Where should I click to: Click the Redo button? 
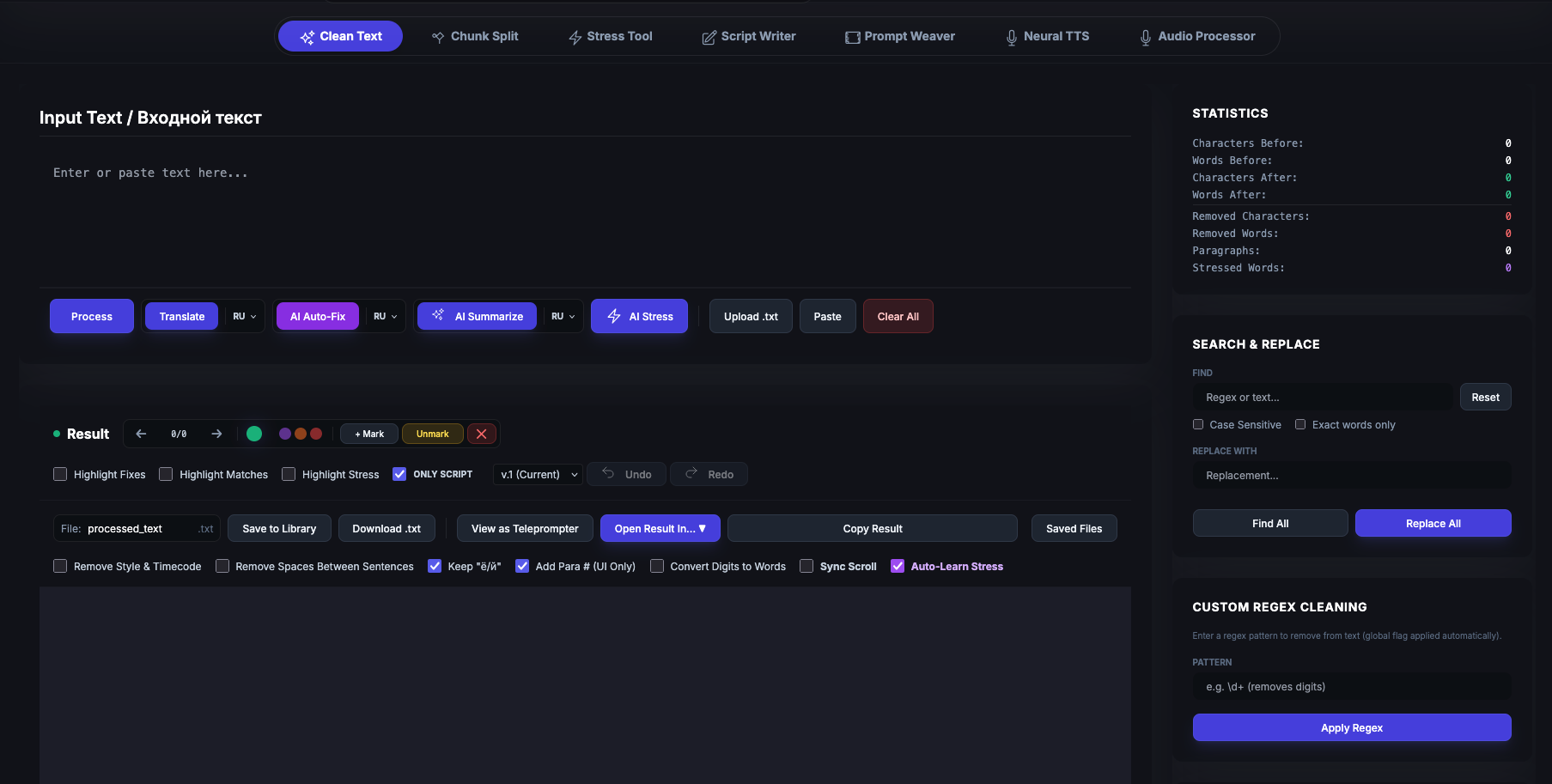point(709,474)
